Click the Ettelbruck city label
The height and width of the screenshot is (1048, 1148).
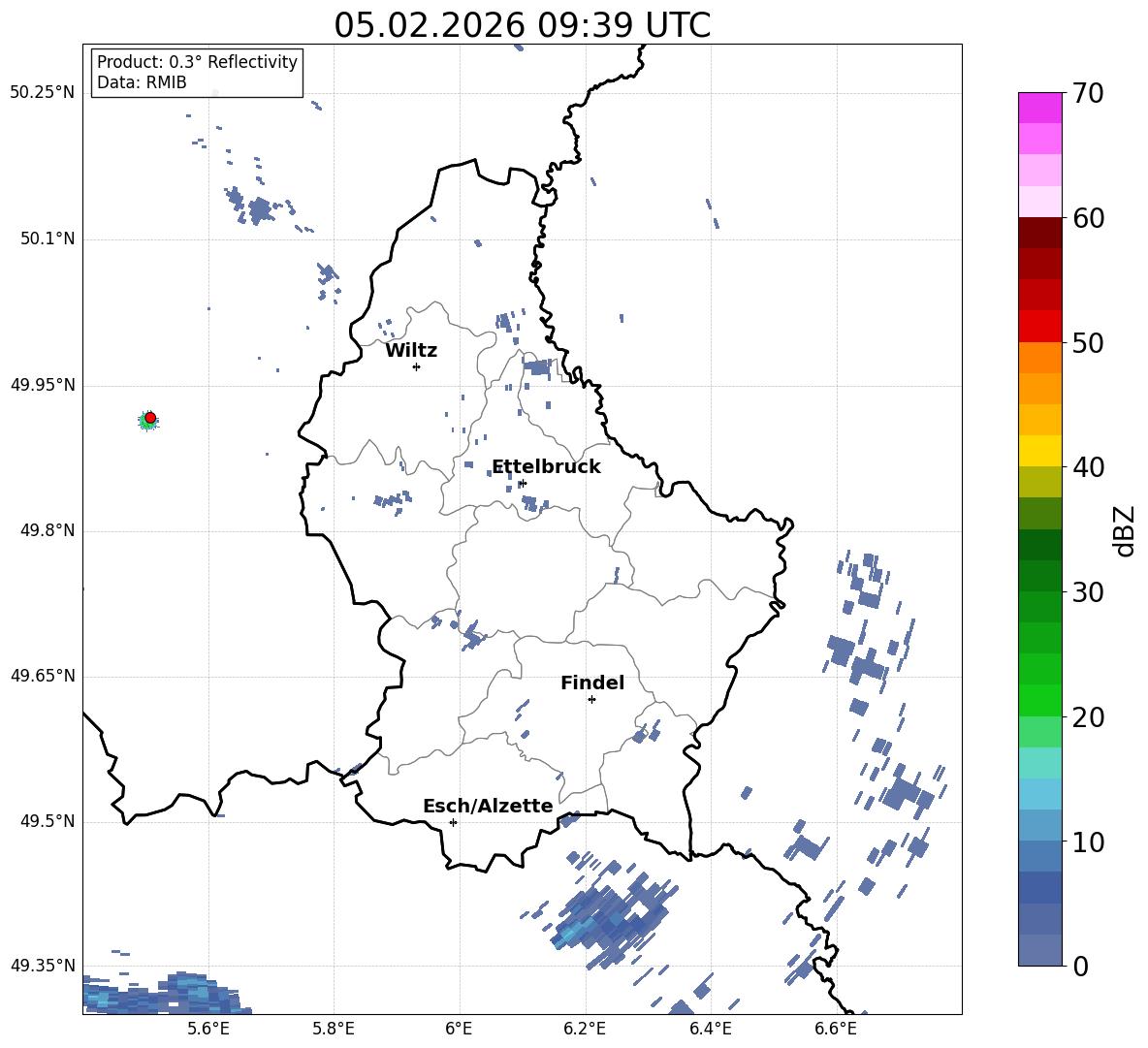[546, 467]
